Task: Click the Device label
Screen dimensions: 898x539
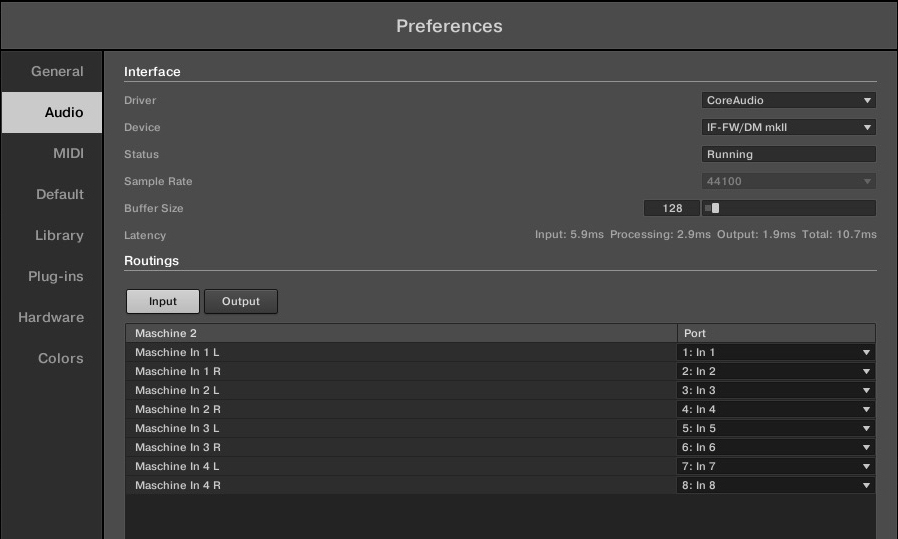Action: 142,127
